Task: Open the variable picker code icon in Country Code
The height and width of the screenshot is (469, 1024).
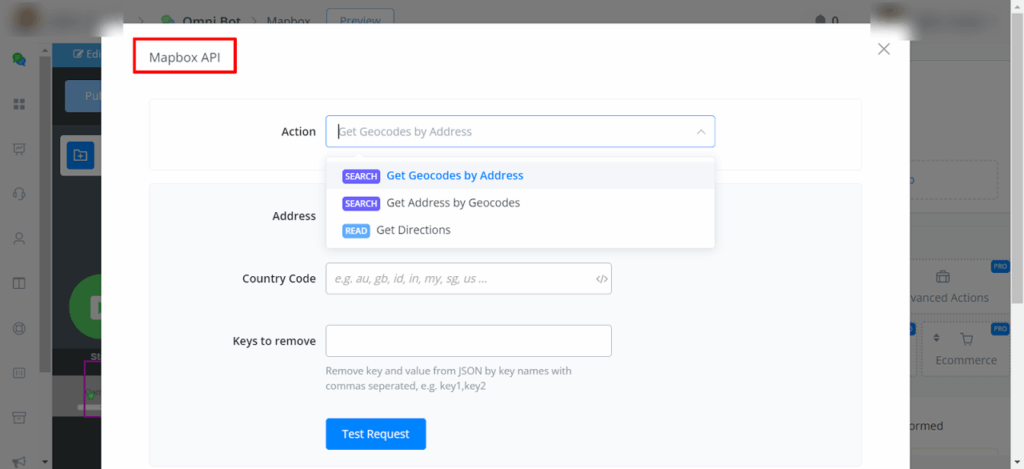Action: (600, 279)
